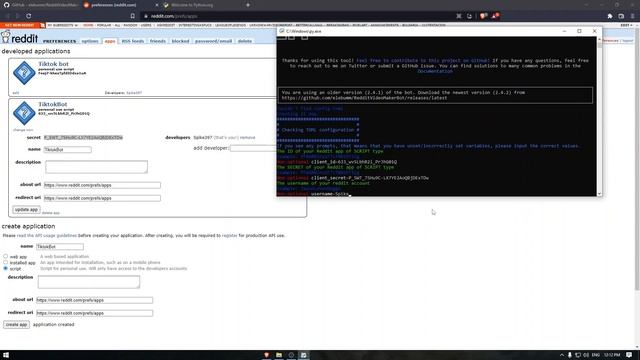The image size is (640, 360).
Task: Open a new browser tab with plus icon
Action: coord(248,5)
